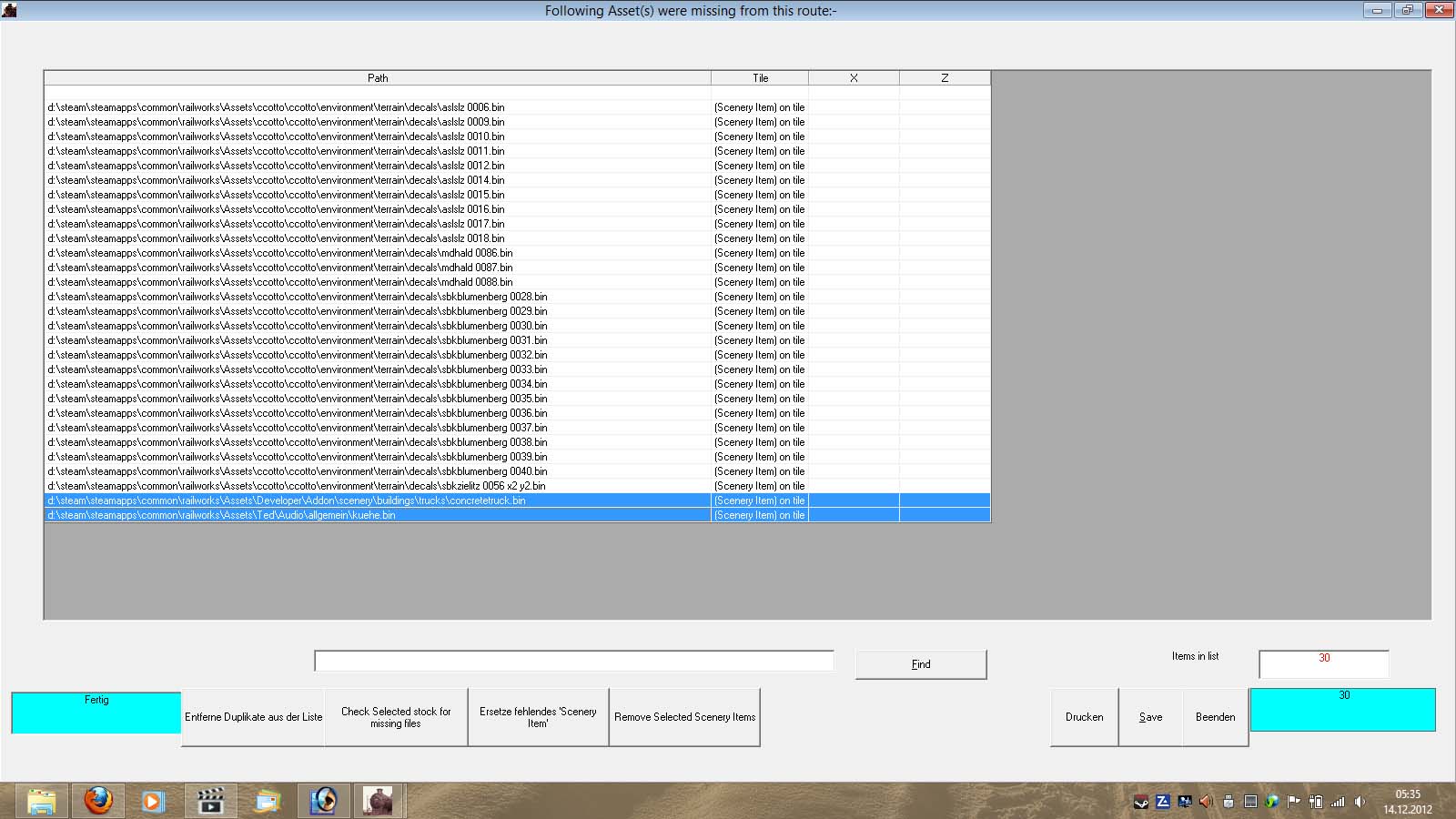Select the sbkblumenberg 0033.bin row

517,369
